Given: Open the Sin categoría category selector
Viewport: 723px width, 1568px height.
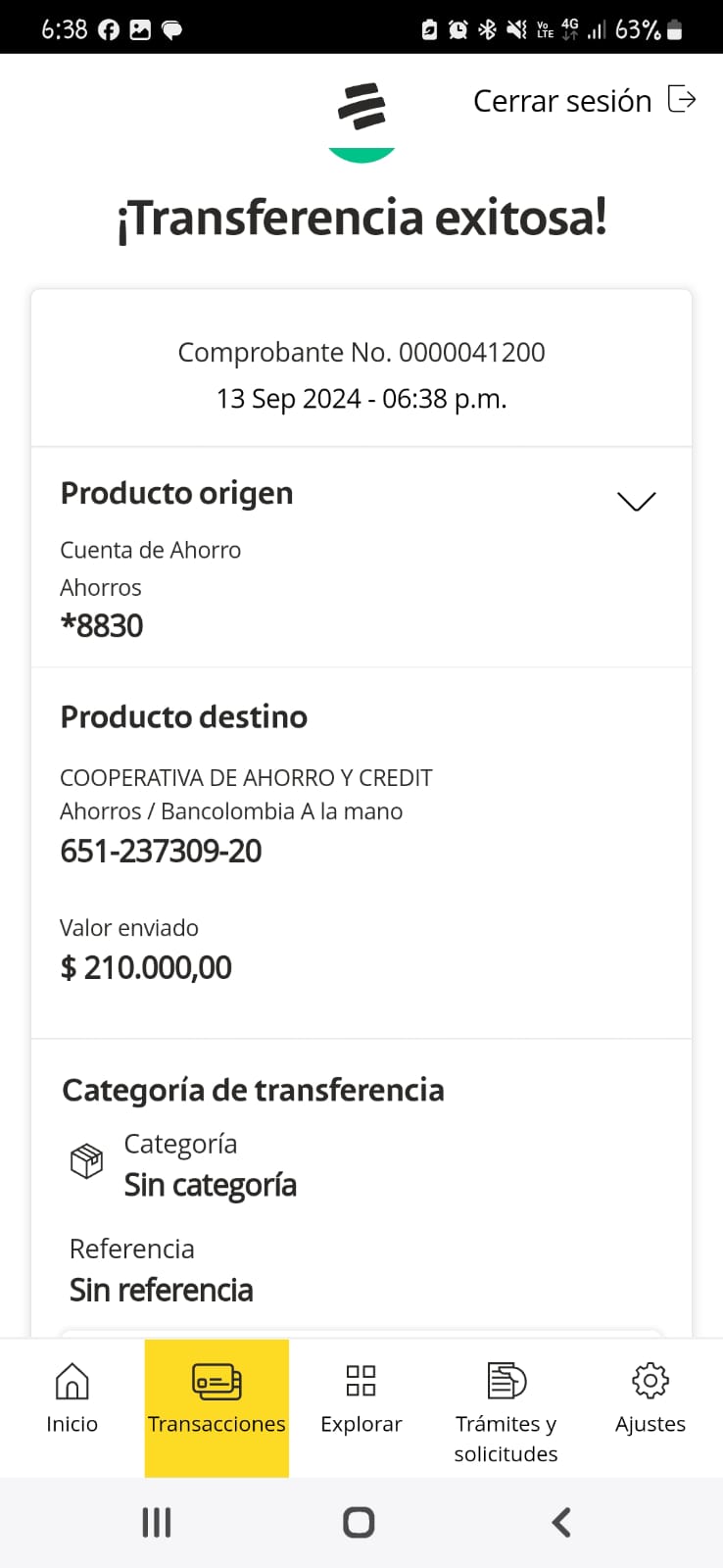Looking at the screenshot, I should [210, 1185].
